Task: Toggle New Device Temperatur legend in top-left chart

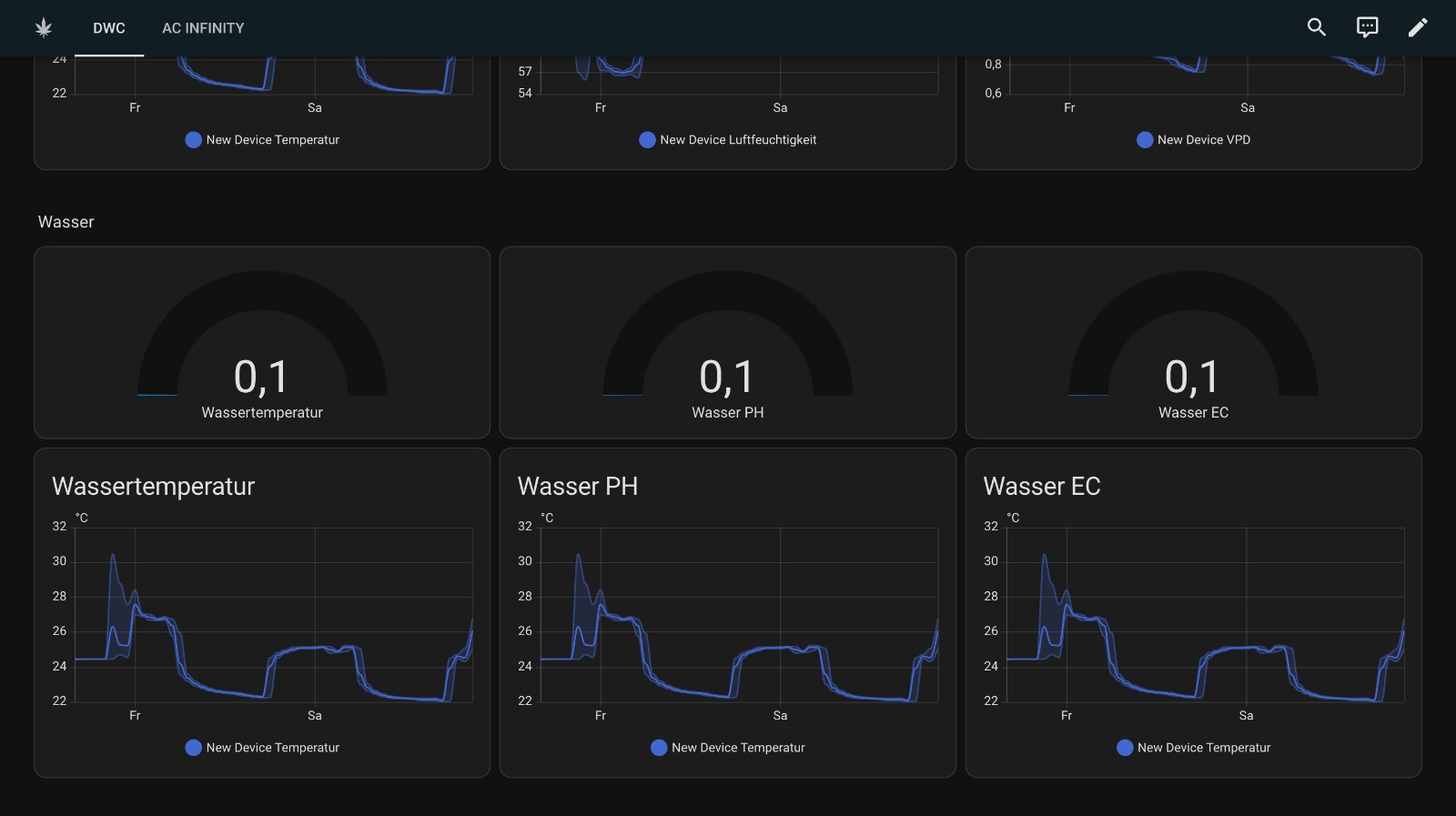Action: click(262, 140)
